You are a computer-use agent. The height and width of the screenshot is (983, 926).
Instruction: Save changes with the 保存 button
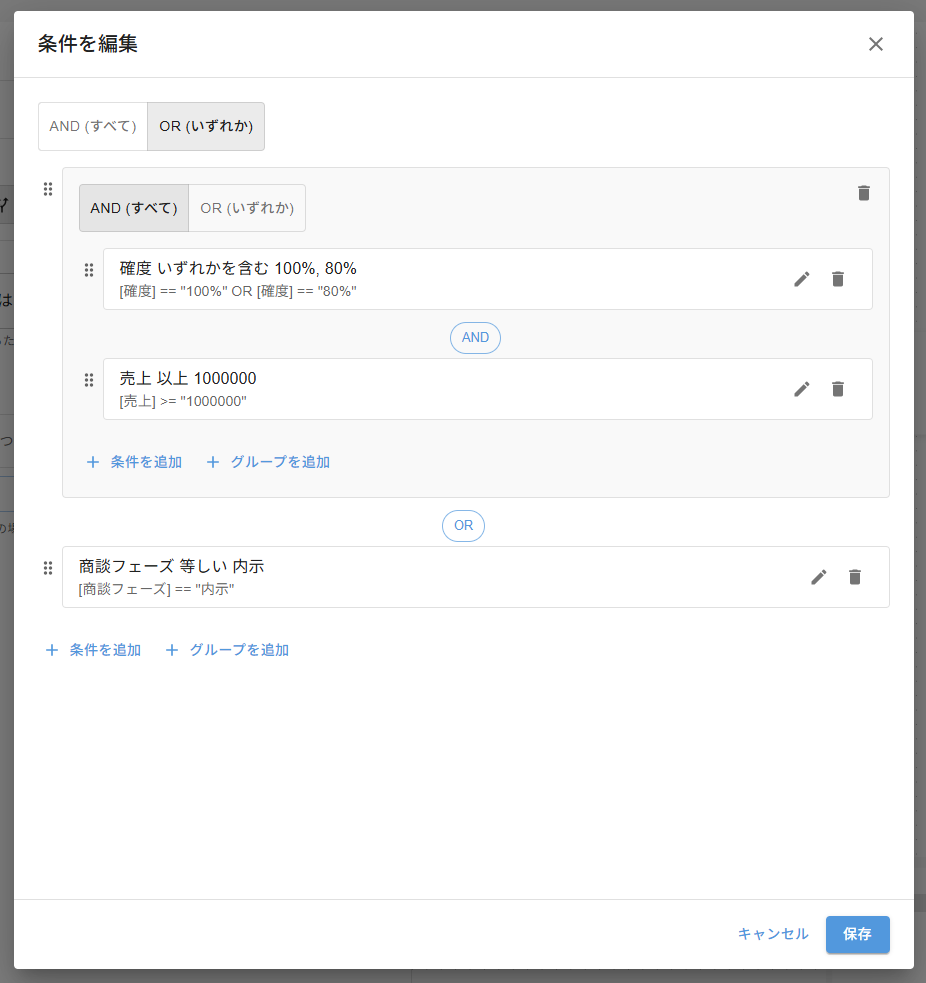tap(857, 934)
